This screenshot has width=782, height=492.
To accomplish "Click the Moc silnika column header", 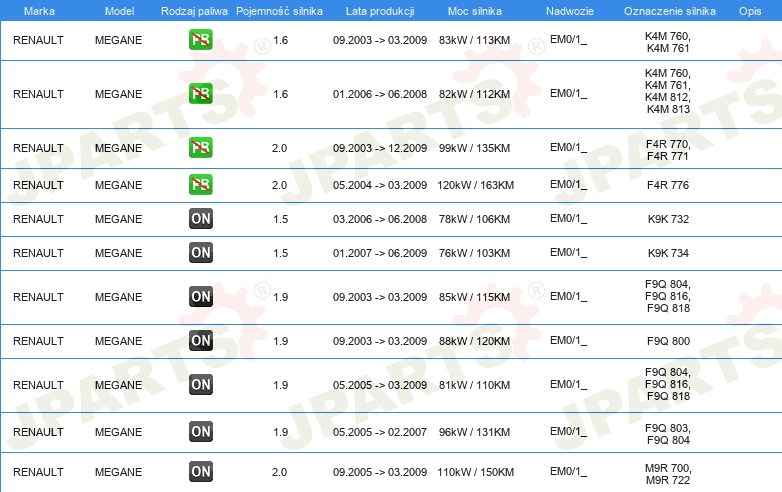I will tap(475, 11).
